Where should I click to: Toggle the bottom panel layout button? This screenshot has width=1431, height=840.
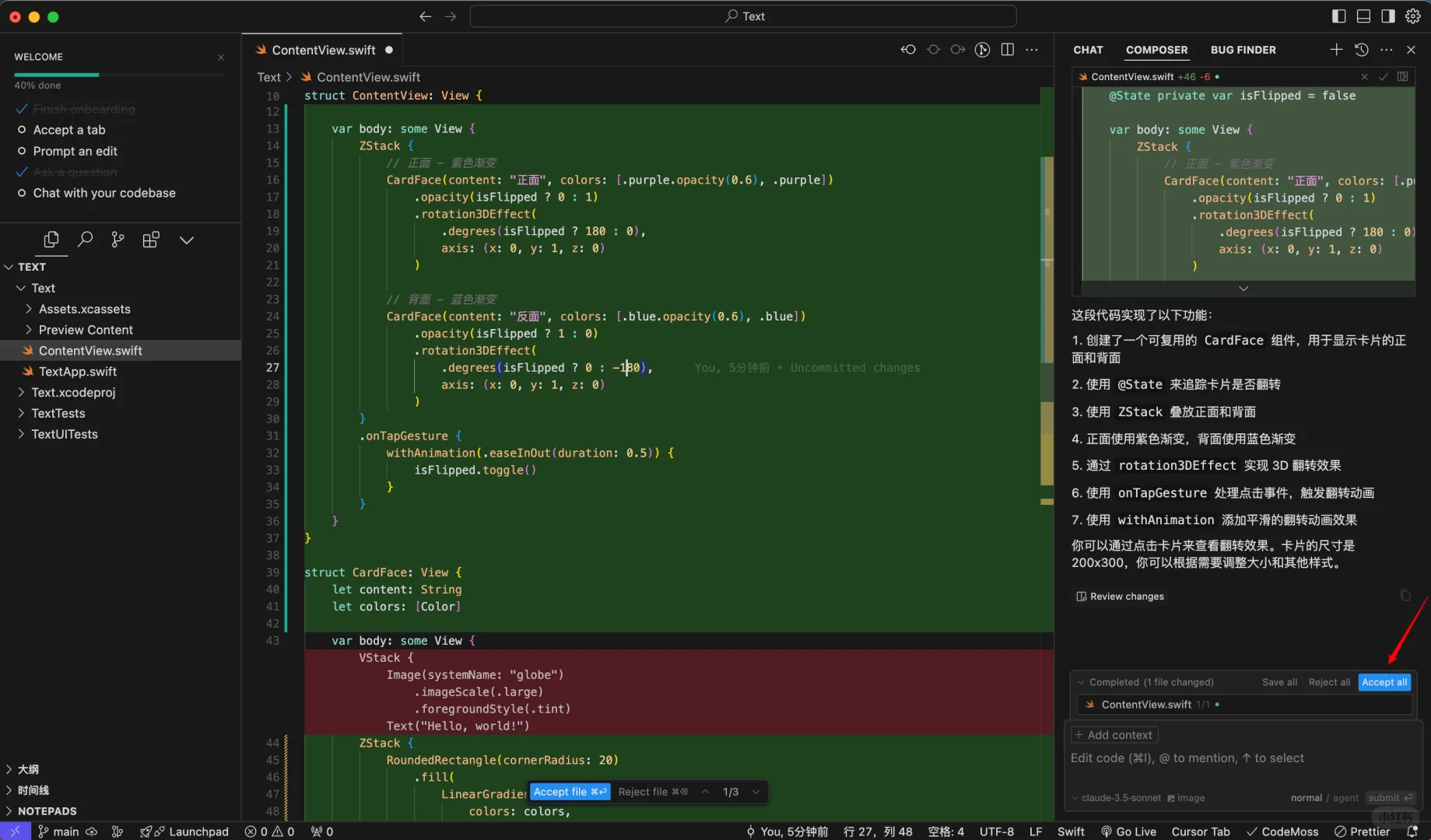(x=1363, y=16)
